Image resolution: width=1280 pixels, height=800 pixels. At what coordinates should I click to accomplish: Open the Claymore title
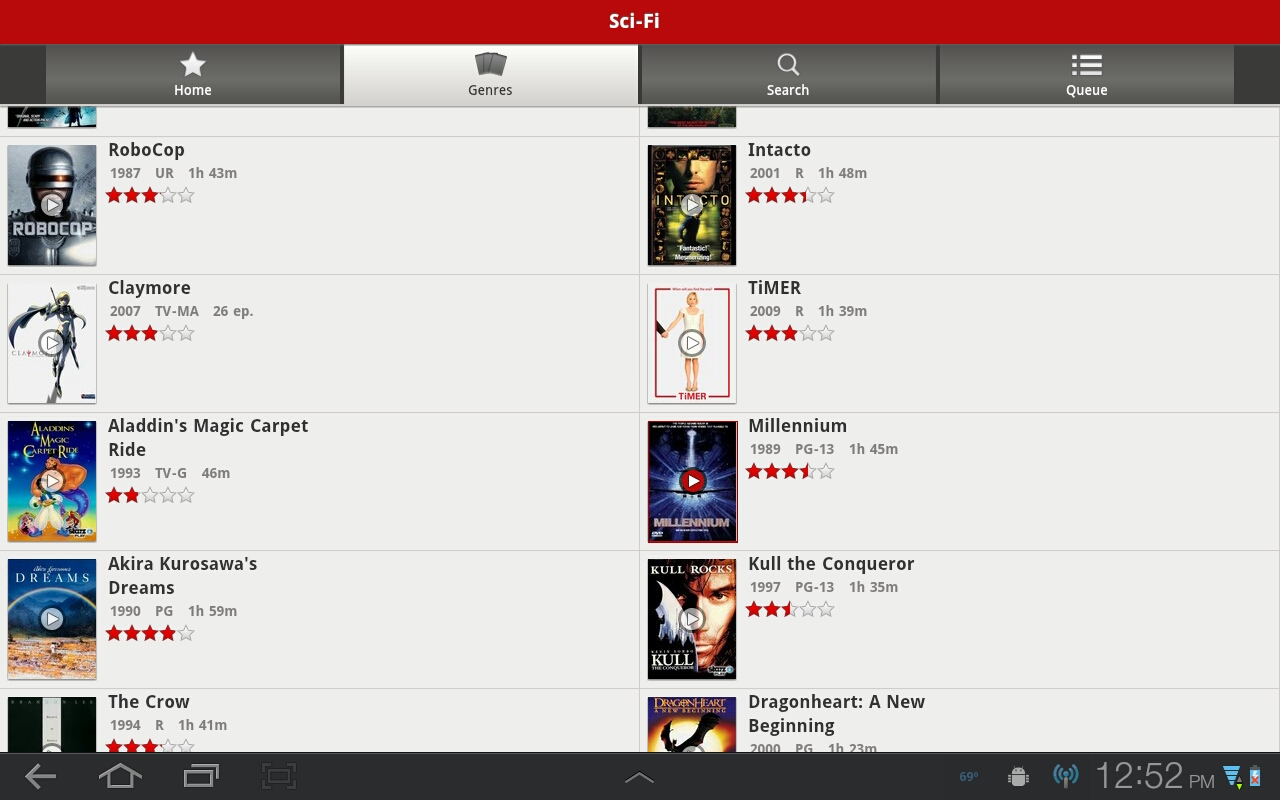click(149, 288)
